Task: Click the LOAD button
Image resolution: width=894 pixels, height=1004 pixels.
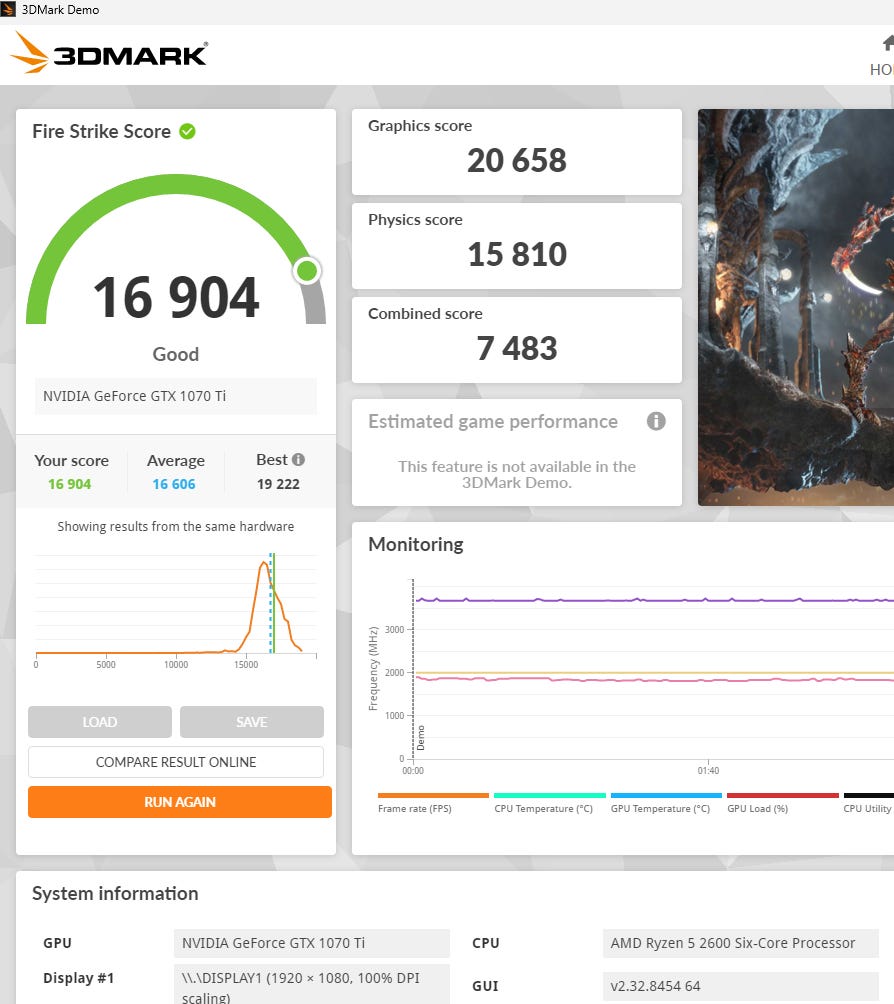Action: pos(100,722)
